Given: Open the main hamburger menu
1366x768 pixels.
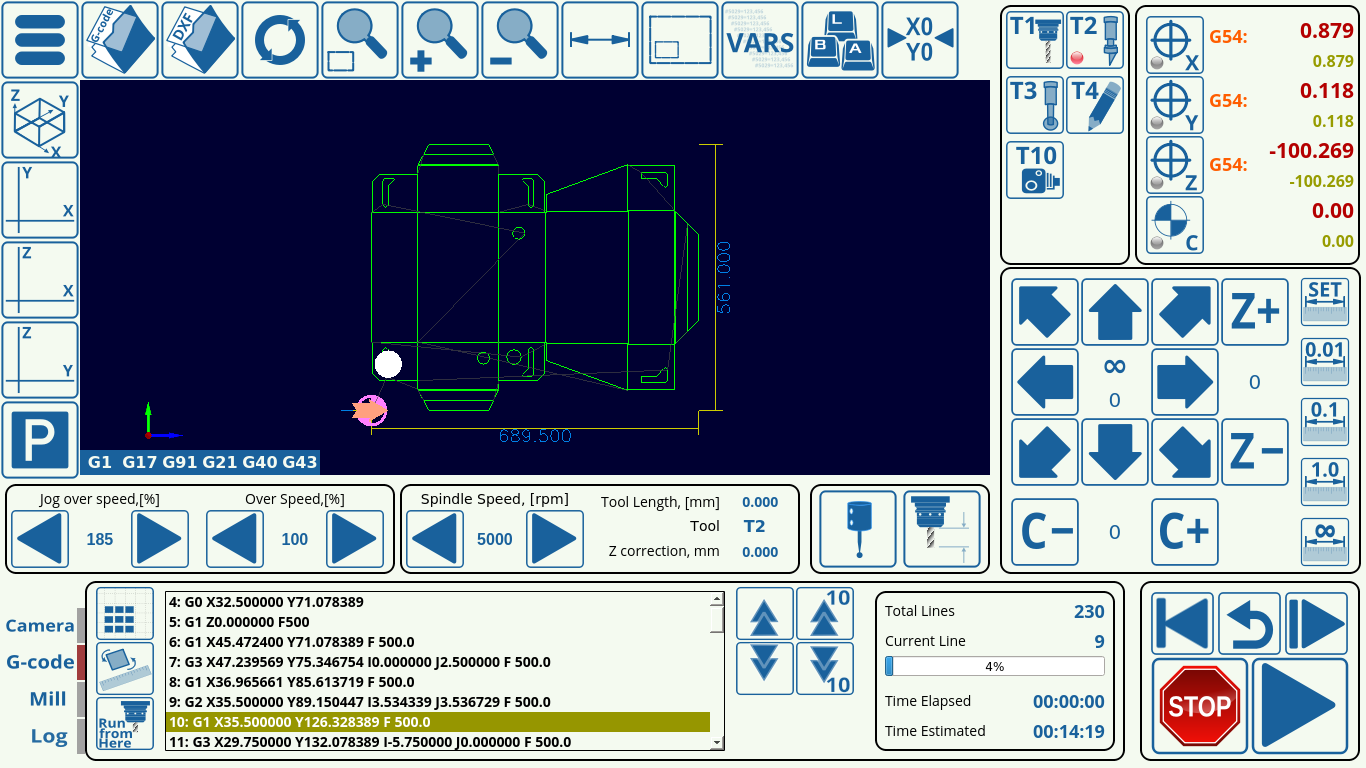Looking at the screenshot, I should (39, 40).
